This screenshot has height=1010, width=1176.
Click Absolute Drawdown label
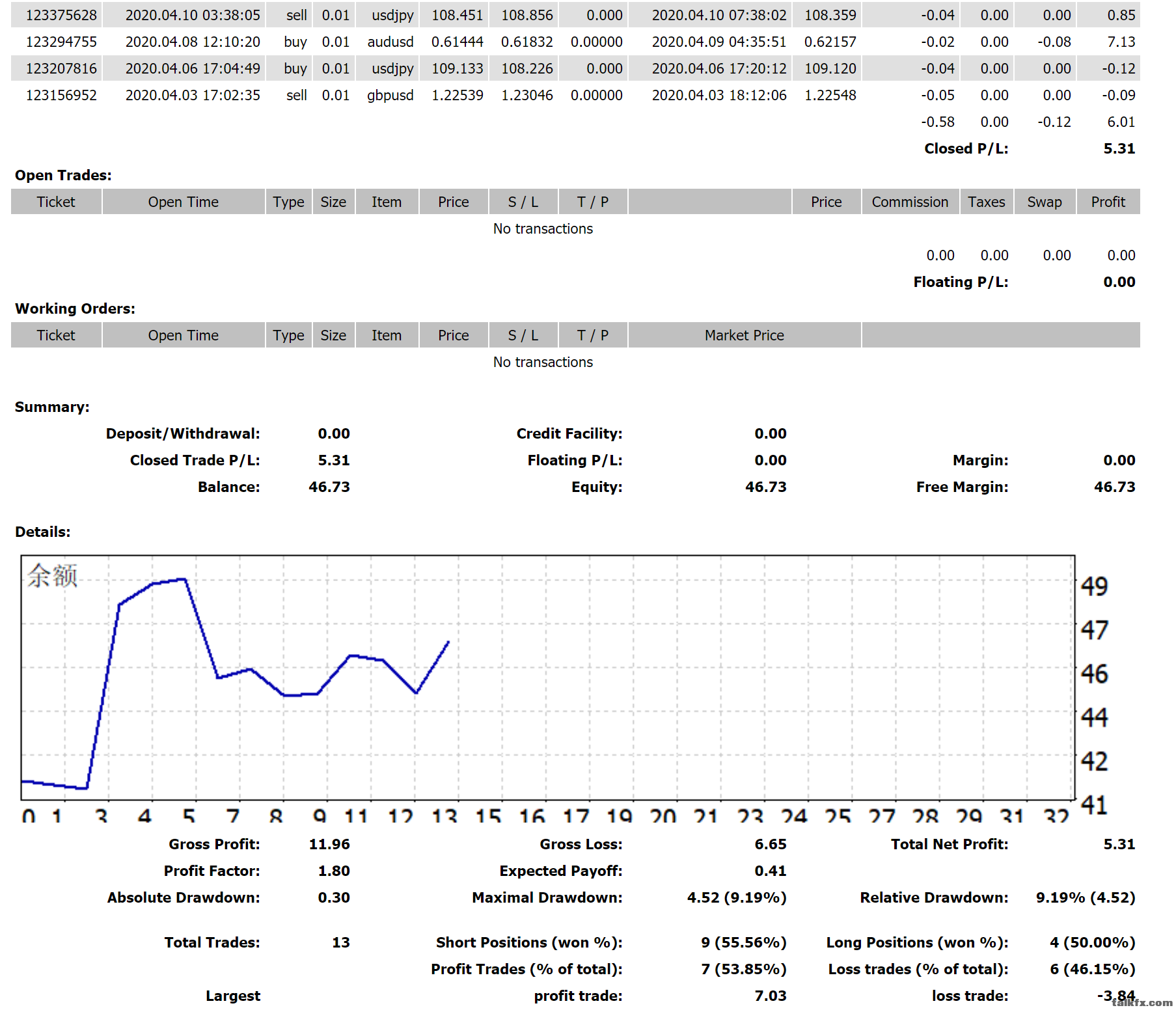click(x=184, y=897)
